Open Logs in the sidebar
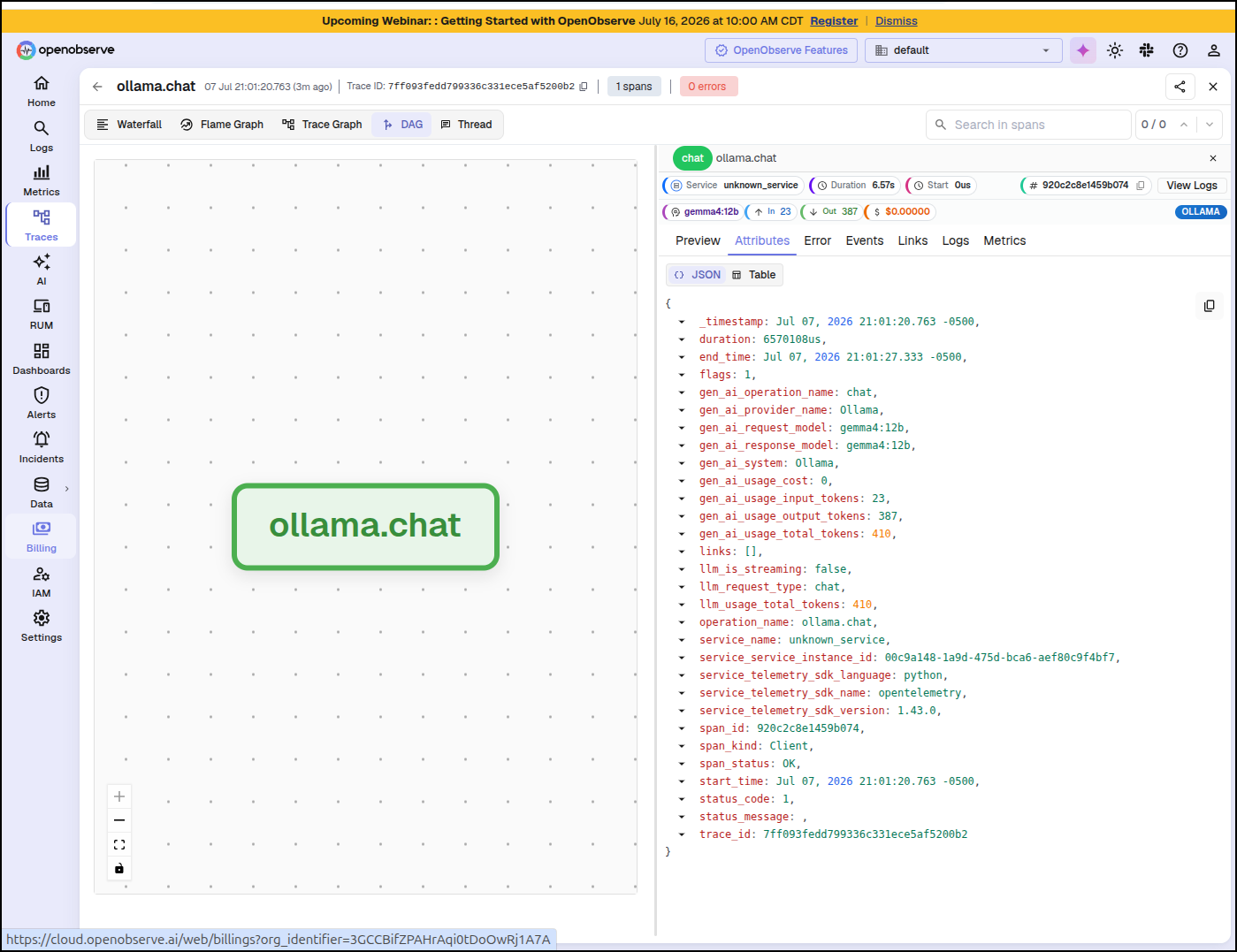Image resolution: width=1237 pixels, height=952 pixels. 41,136
